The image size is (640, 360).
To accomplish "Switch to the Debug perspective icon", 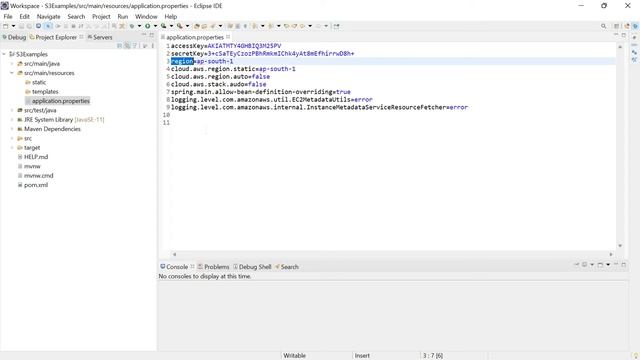I will pos(635,26).
